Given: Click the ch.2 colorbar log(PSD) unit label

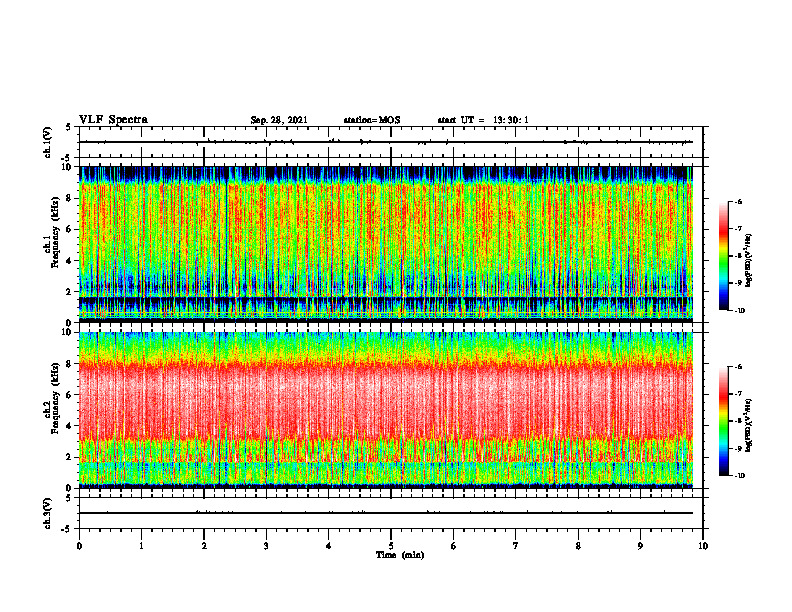Looking at the screenshot, I should point(750,425).
